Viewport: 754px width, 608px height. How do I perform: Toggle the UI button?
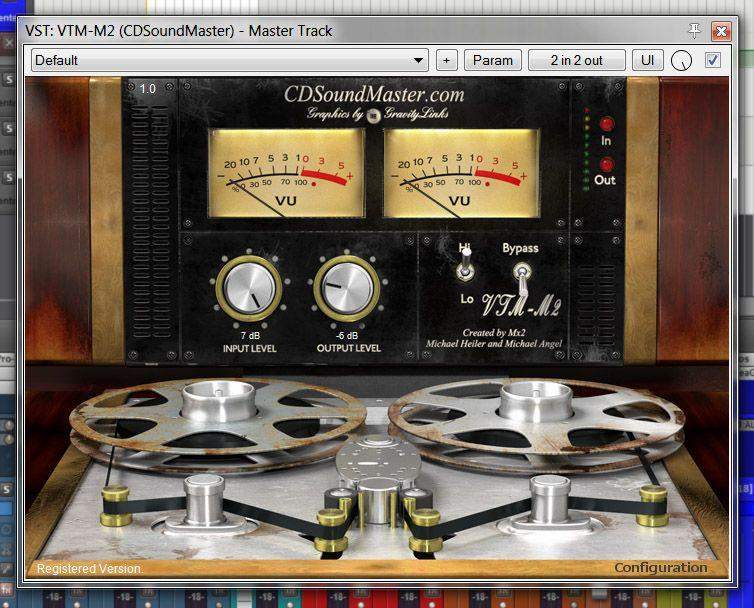pos(647,61)
